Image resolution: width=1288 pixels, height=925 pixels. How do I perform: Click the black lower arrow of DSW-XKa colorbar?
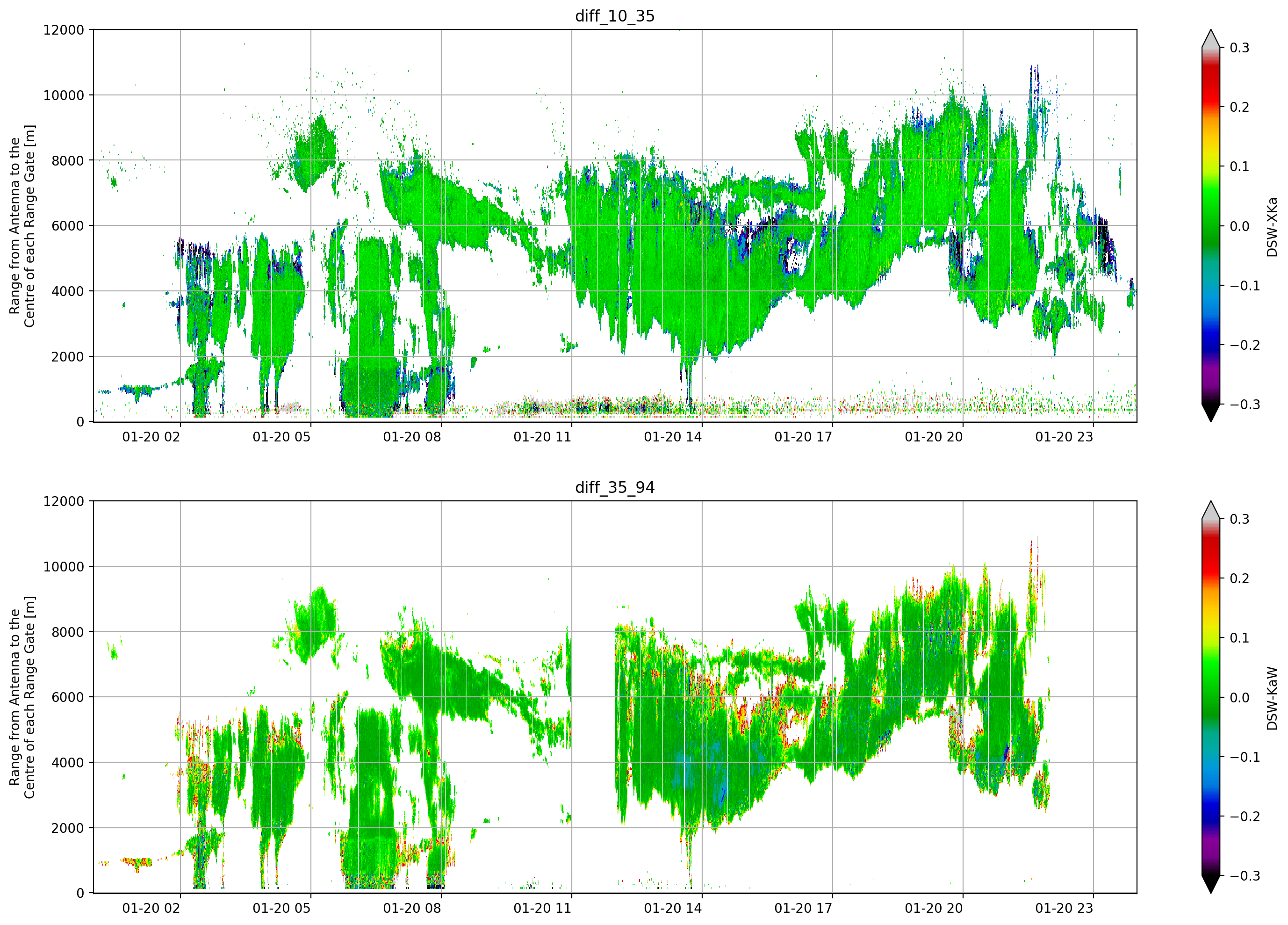pyautogui.click(x=1211, y=412)
